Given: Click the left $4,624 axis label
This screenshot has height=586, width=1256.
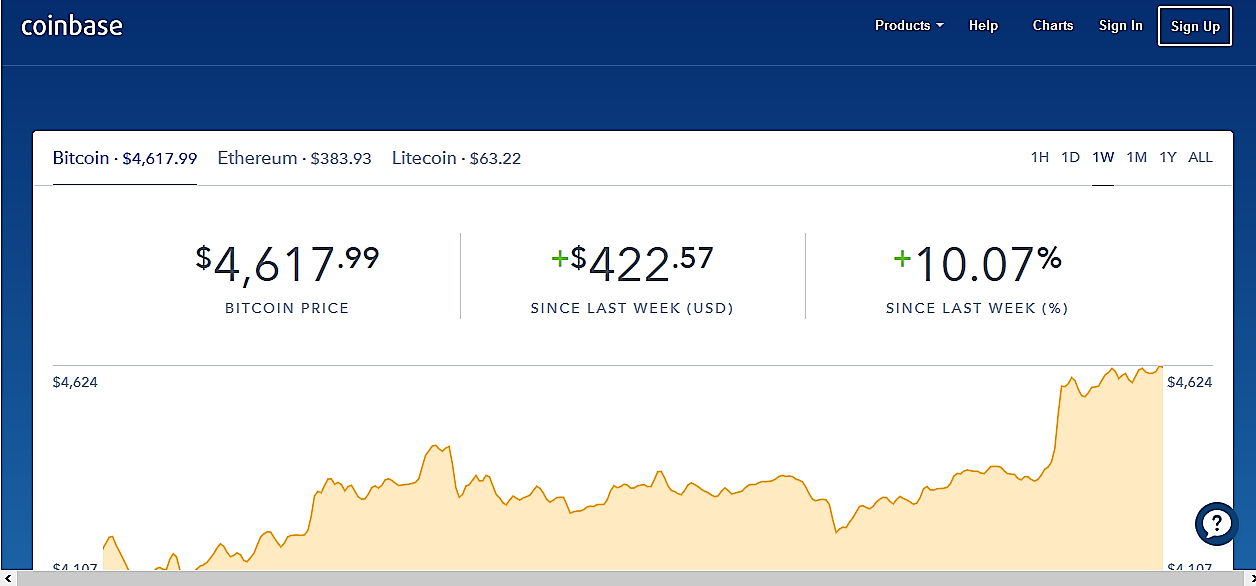Looking at the screenshot, I should click(x=75, y=382).
